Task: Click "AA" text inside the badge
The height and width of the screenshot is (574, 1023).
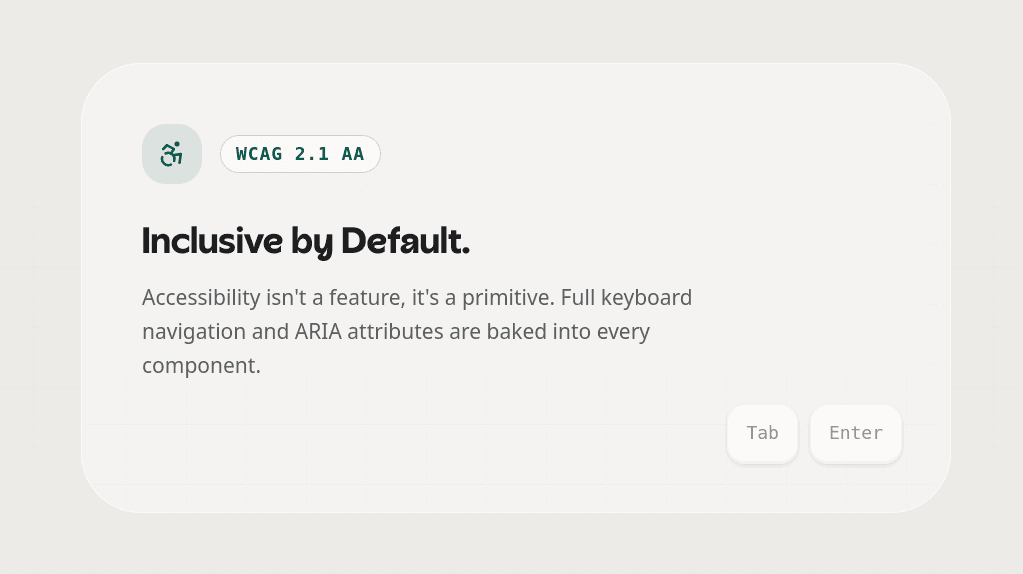Action: pyautogui.click(x=353, y=154)
